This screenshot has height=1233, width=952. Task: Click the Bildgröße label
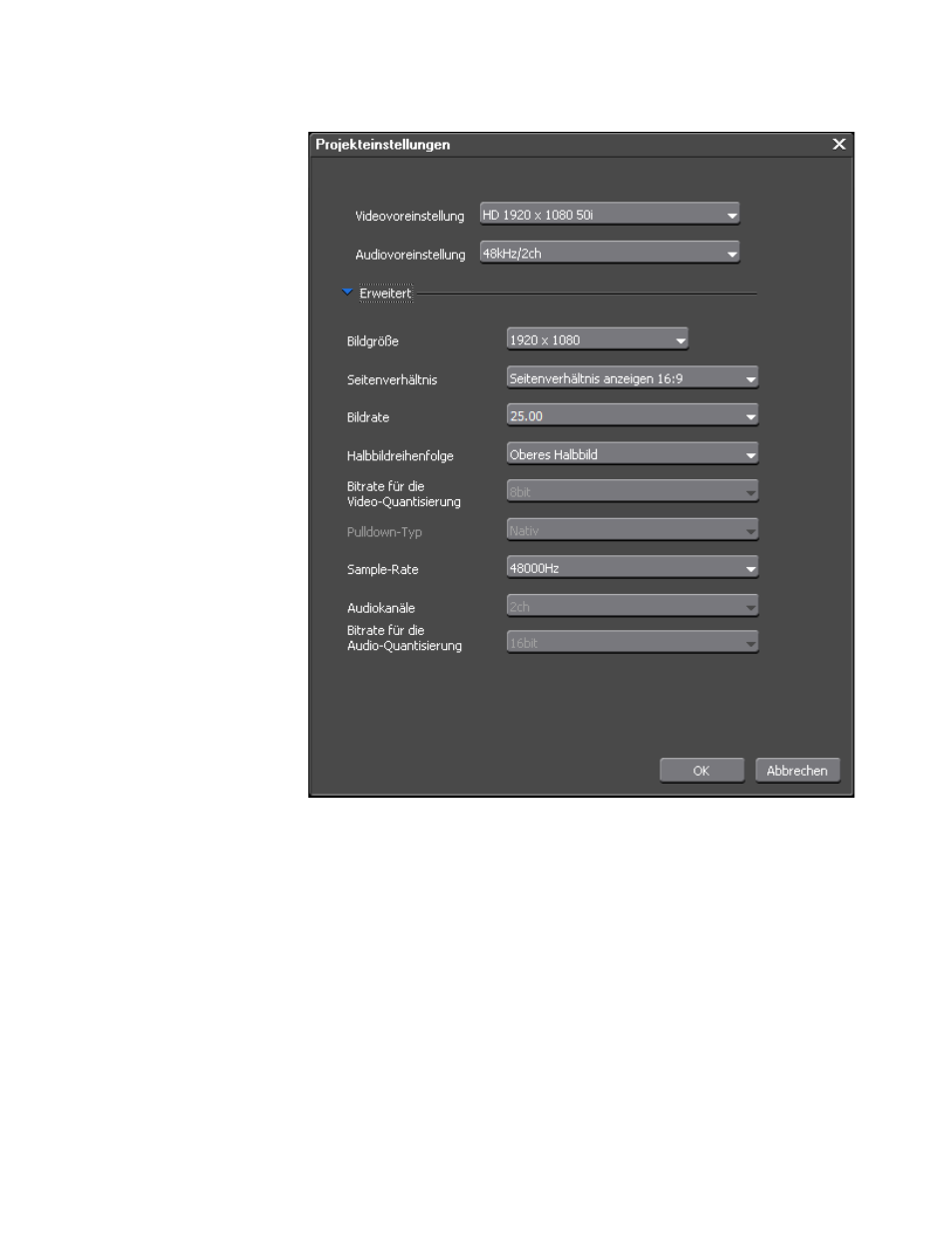click(373, 341)
